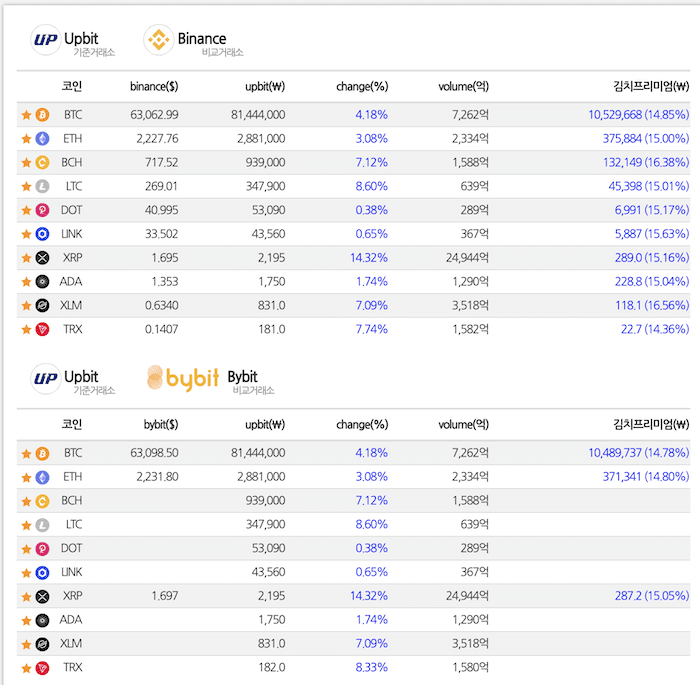The width and height of the screenshot is (700, 685).
Task: Click TRX change 8.33% in Bybit table
Action: tap(371, 667)
